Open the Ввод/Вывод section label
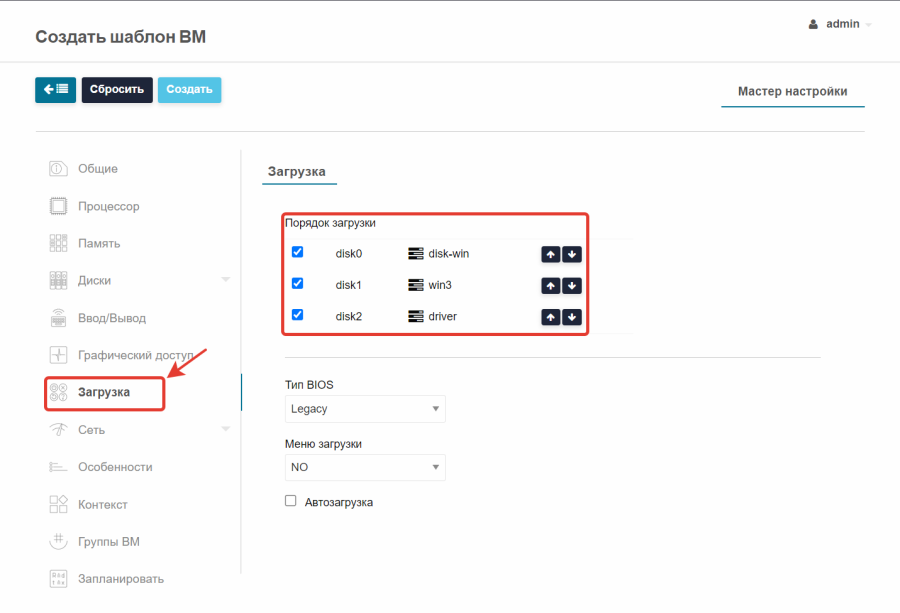Image resolution: width=900 pixels, height=613 pixels. click(112, 318)
